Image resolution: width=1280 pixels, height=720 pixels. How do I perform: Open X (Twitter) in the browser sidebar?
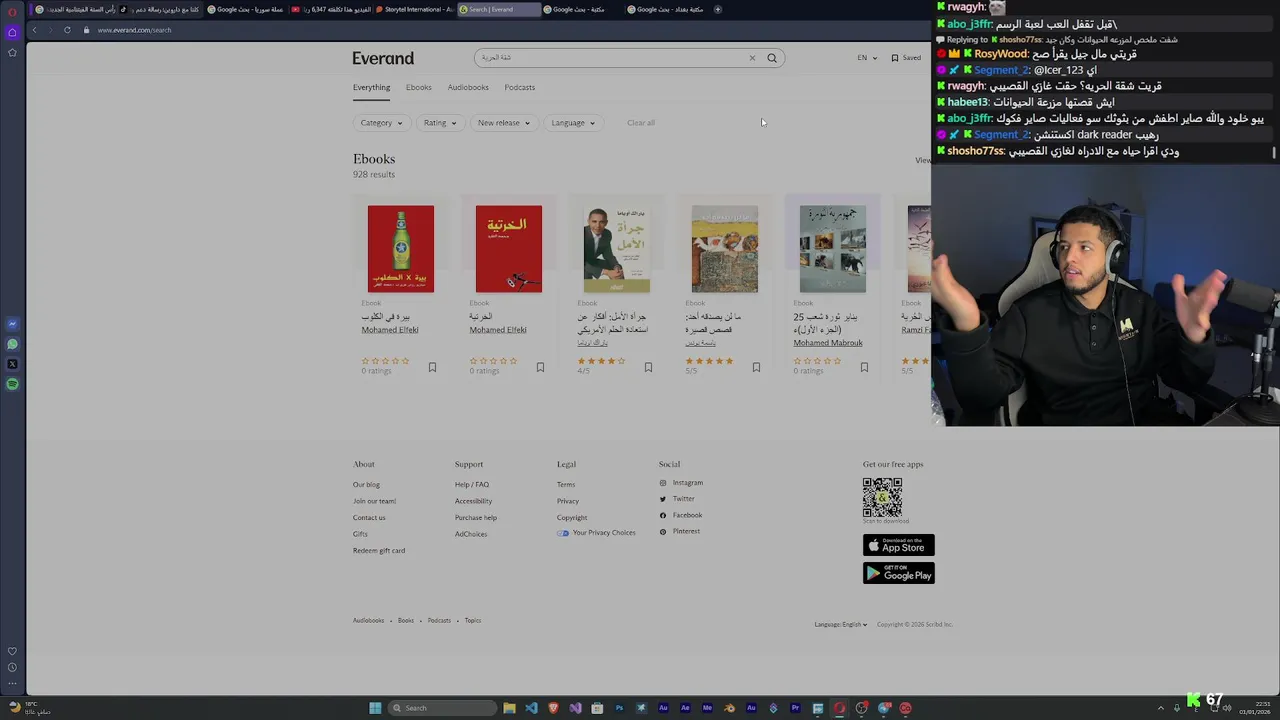(12, 364)
